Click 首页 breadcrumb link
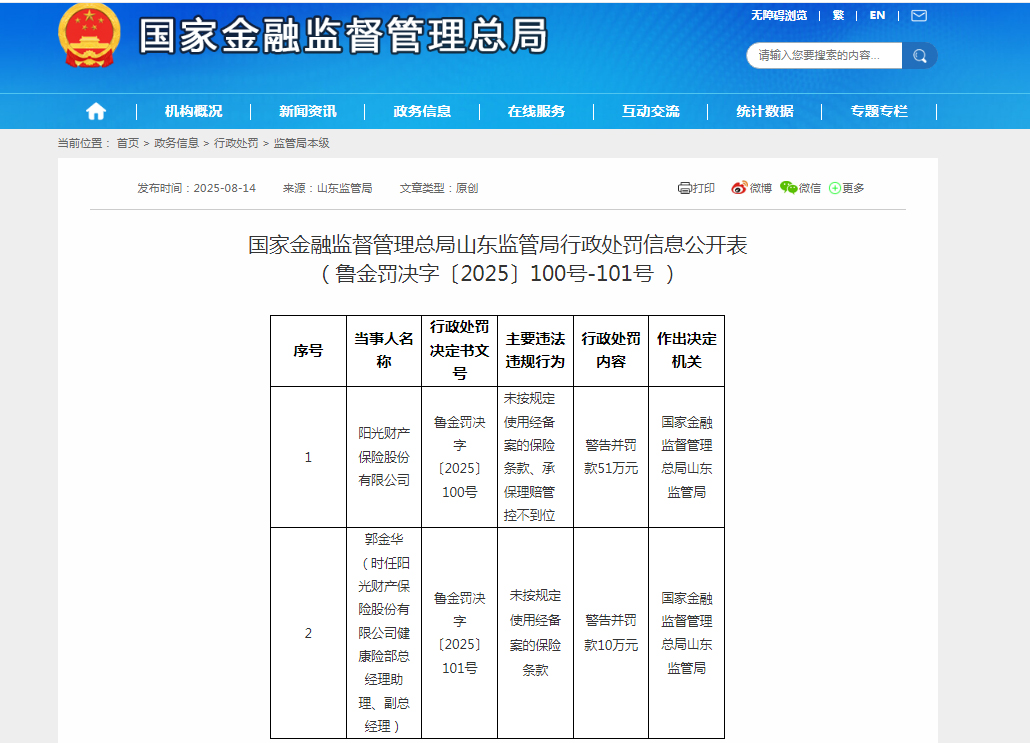The width and height of the screenshot is (1030, 743). click(x=128, y=143)
